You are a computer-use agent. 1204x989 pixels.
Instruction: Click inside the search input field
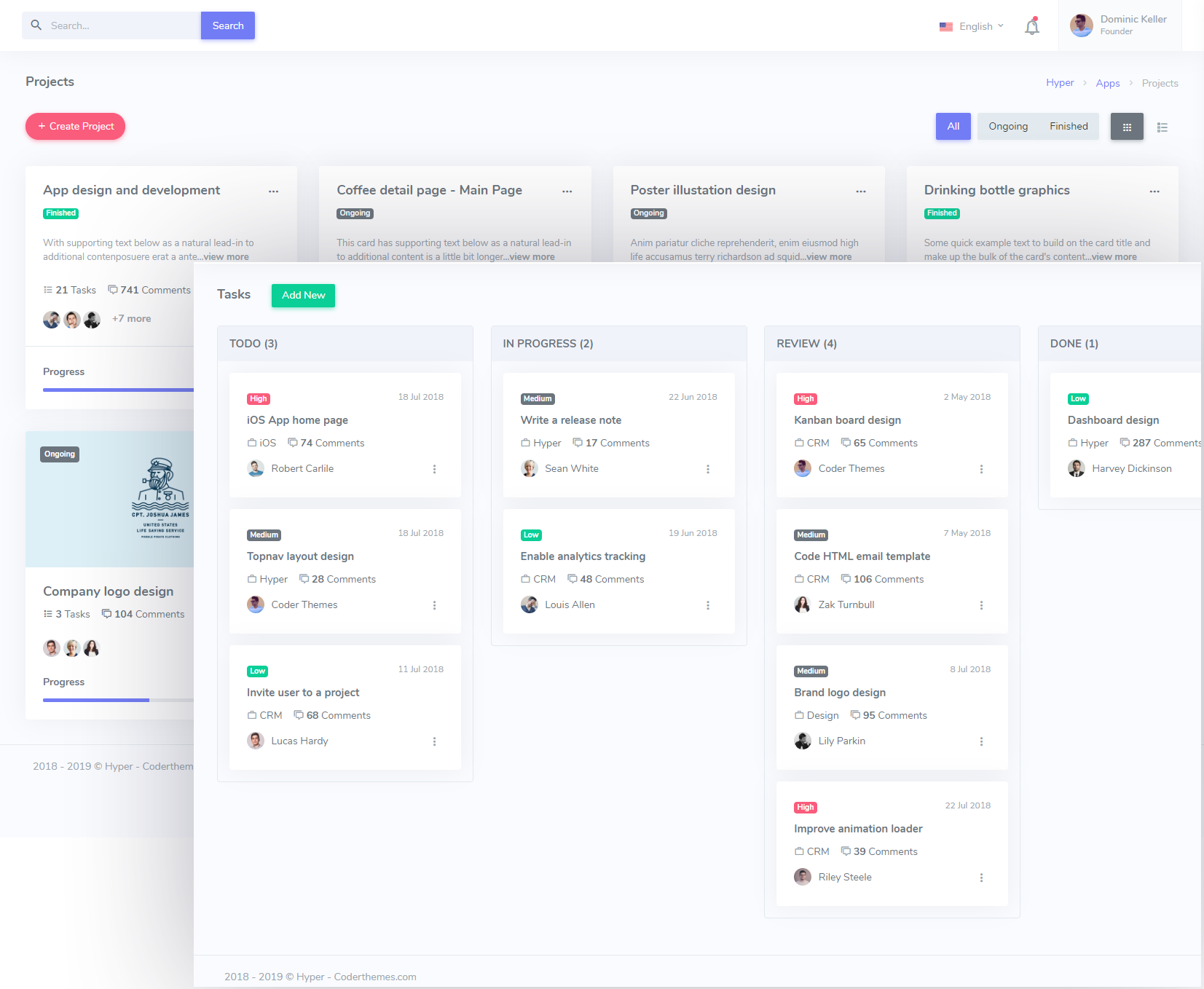click(x=122, y=25)
